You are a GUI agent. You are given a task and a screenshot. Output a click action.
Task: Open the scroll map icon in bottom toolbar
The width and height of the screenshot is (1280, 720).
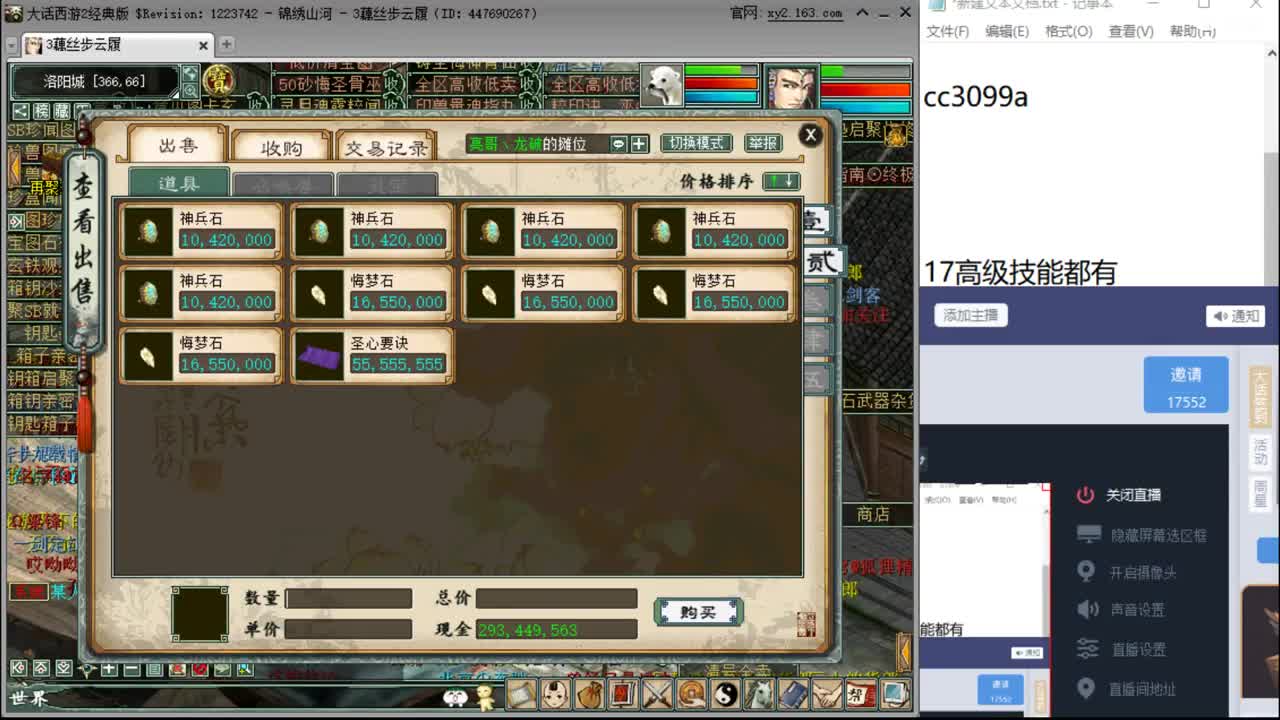point(522,694)
